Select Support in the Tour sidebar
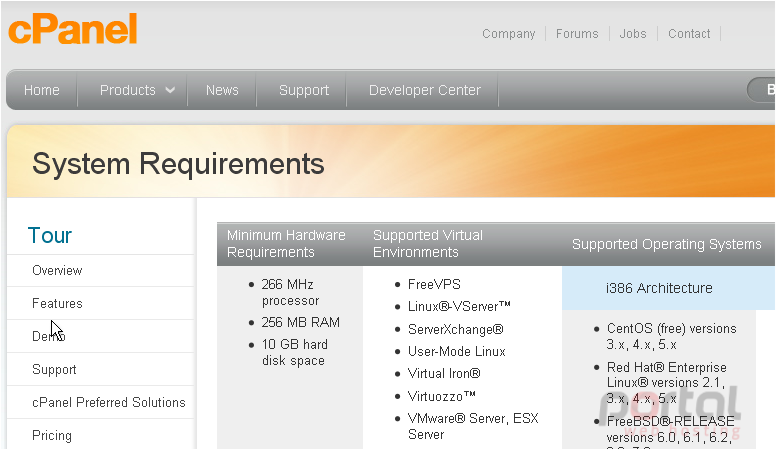 coord(54,369)
